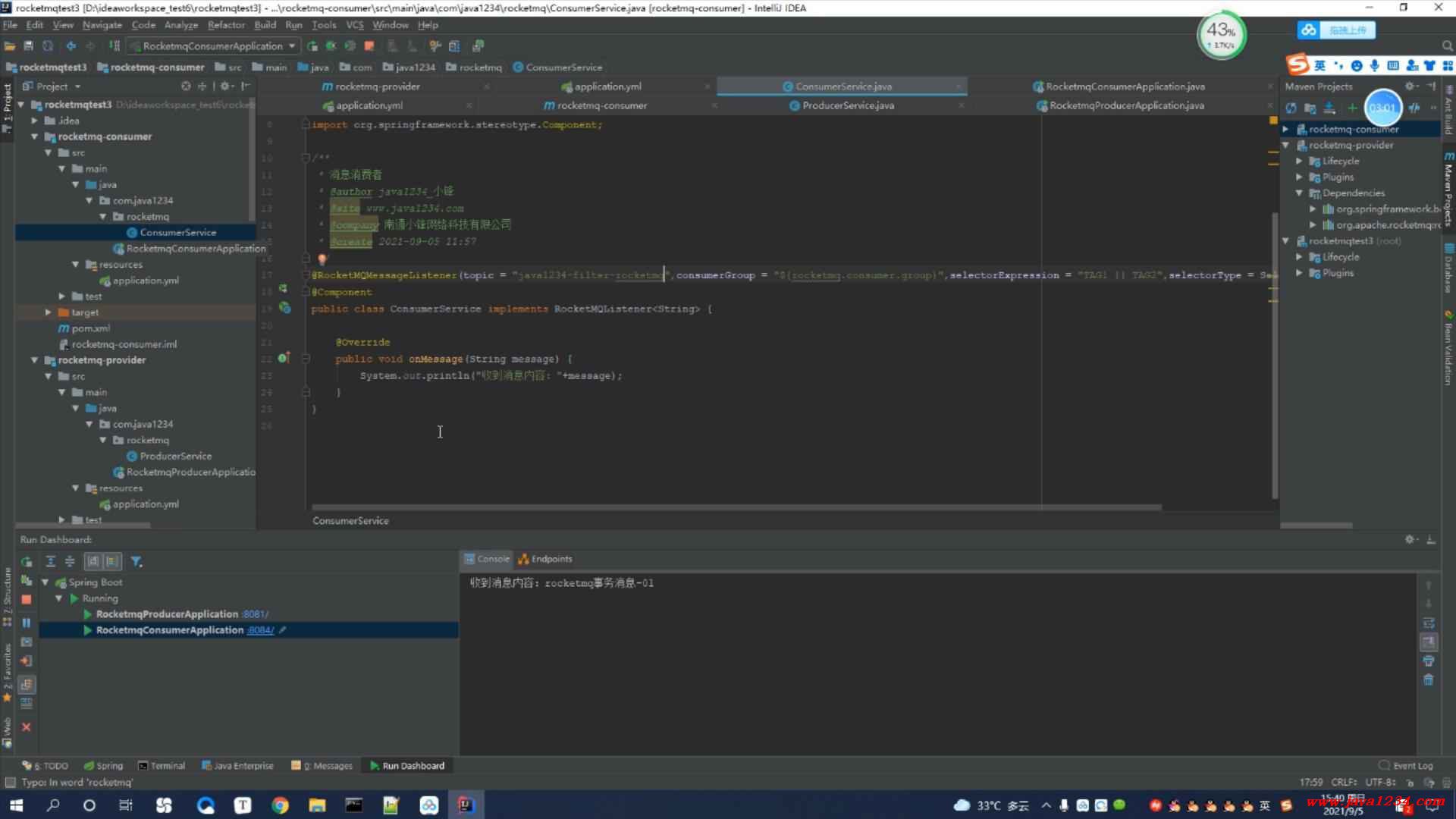
Task: Click Reimport All Maven Projects icon
Action: (1291, 108)
